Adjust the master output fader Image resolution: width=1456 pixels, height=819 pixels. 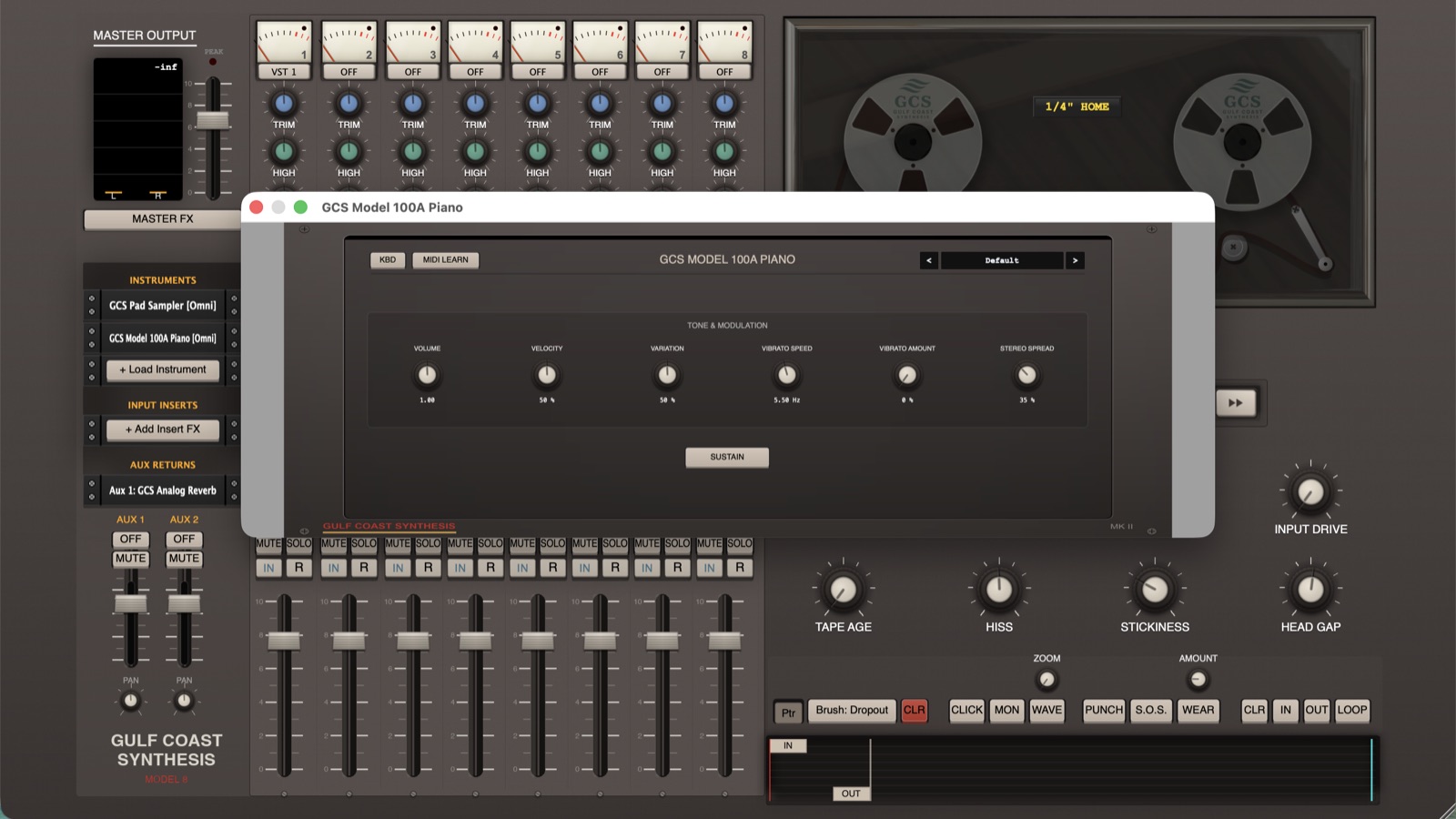coord(213,119)
